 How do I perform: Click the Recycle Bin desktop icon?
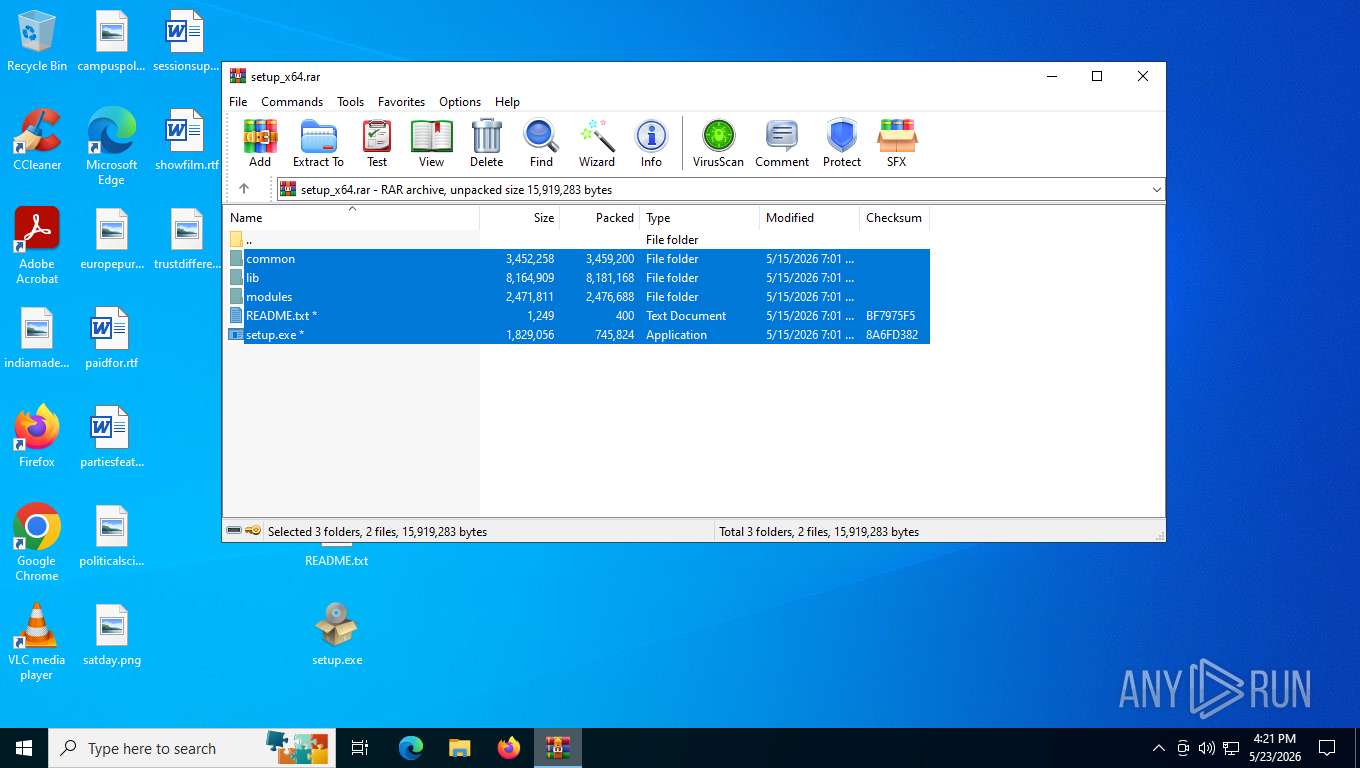coord(37,41)
